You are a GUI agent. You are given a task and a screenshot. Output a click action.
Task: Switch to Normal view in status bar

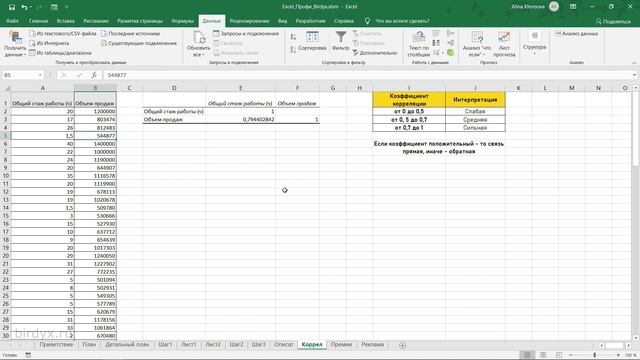click(527, 355)
